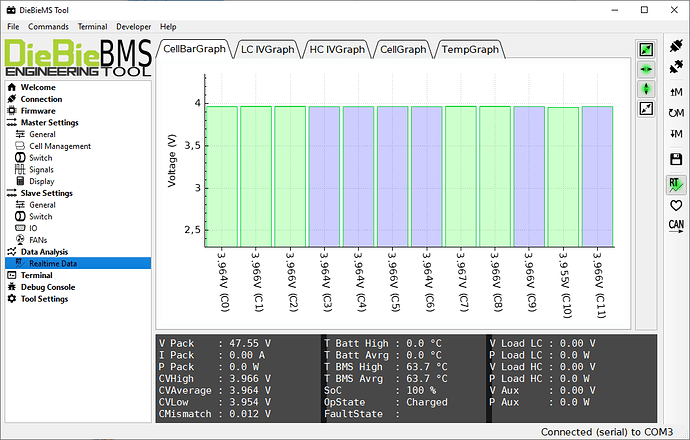The width and height of the screenshot is (690, 440).
Task: Click the C7 bar in cell voltage chart
Action: tap(461, 176)
